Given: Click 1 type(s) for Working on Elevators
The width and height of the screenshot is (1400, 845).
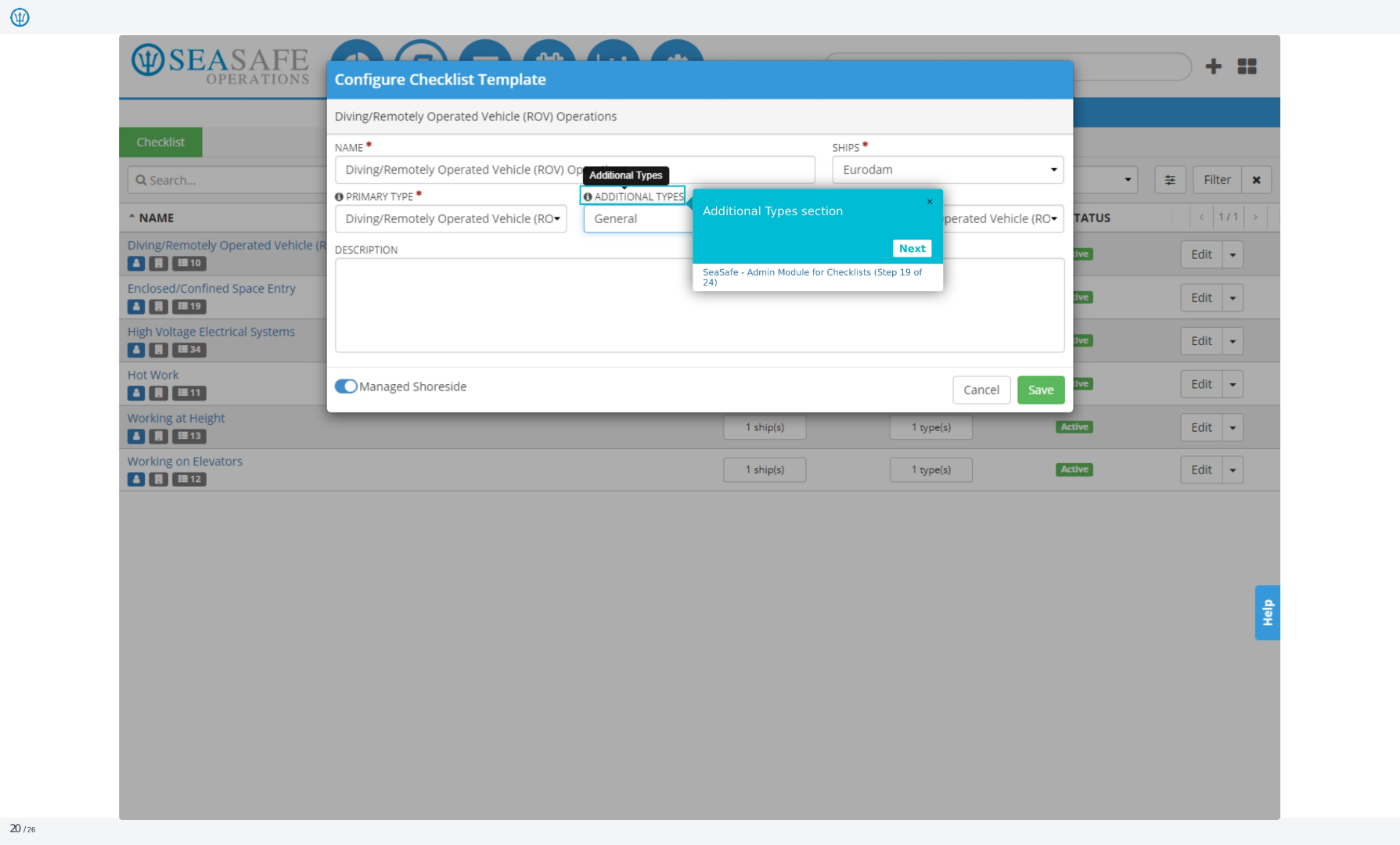Looking at the screenshot, I should (x=931, y=470).
